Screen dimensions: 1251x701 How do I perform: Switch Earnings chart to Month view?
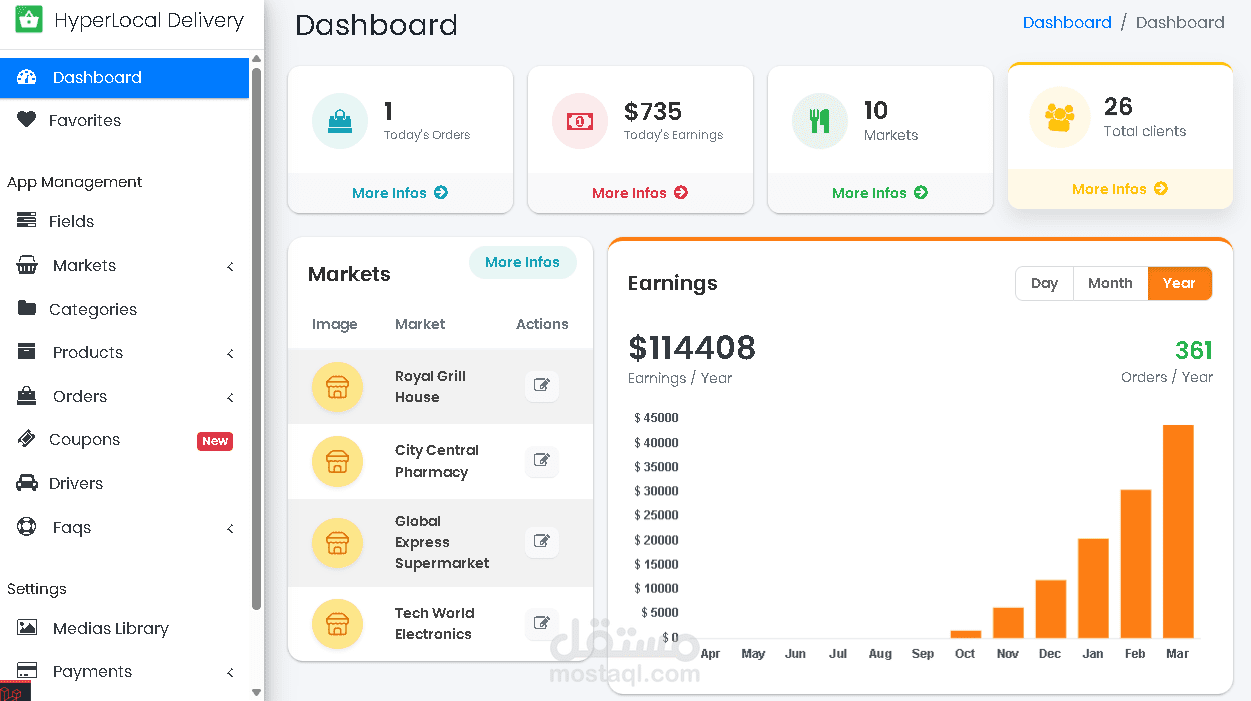1110,283
